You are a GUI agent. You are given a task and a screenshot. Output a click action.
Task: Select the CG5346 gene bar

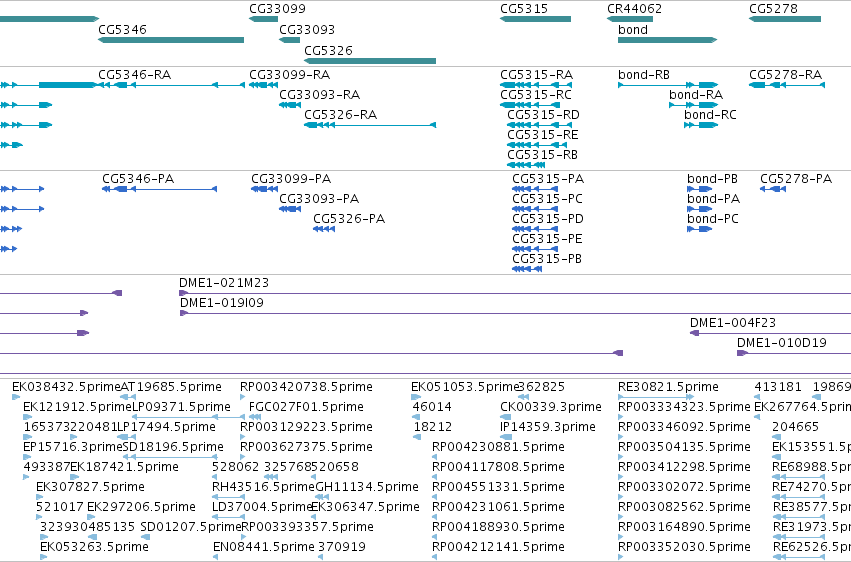[171, 40]
